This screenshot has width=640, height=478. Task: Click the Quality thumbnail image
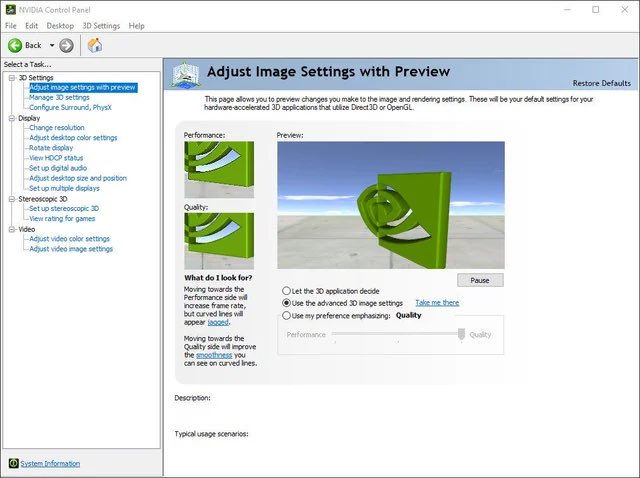coord(219,241)
